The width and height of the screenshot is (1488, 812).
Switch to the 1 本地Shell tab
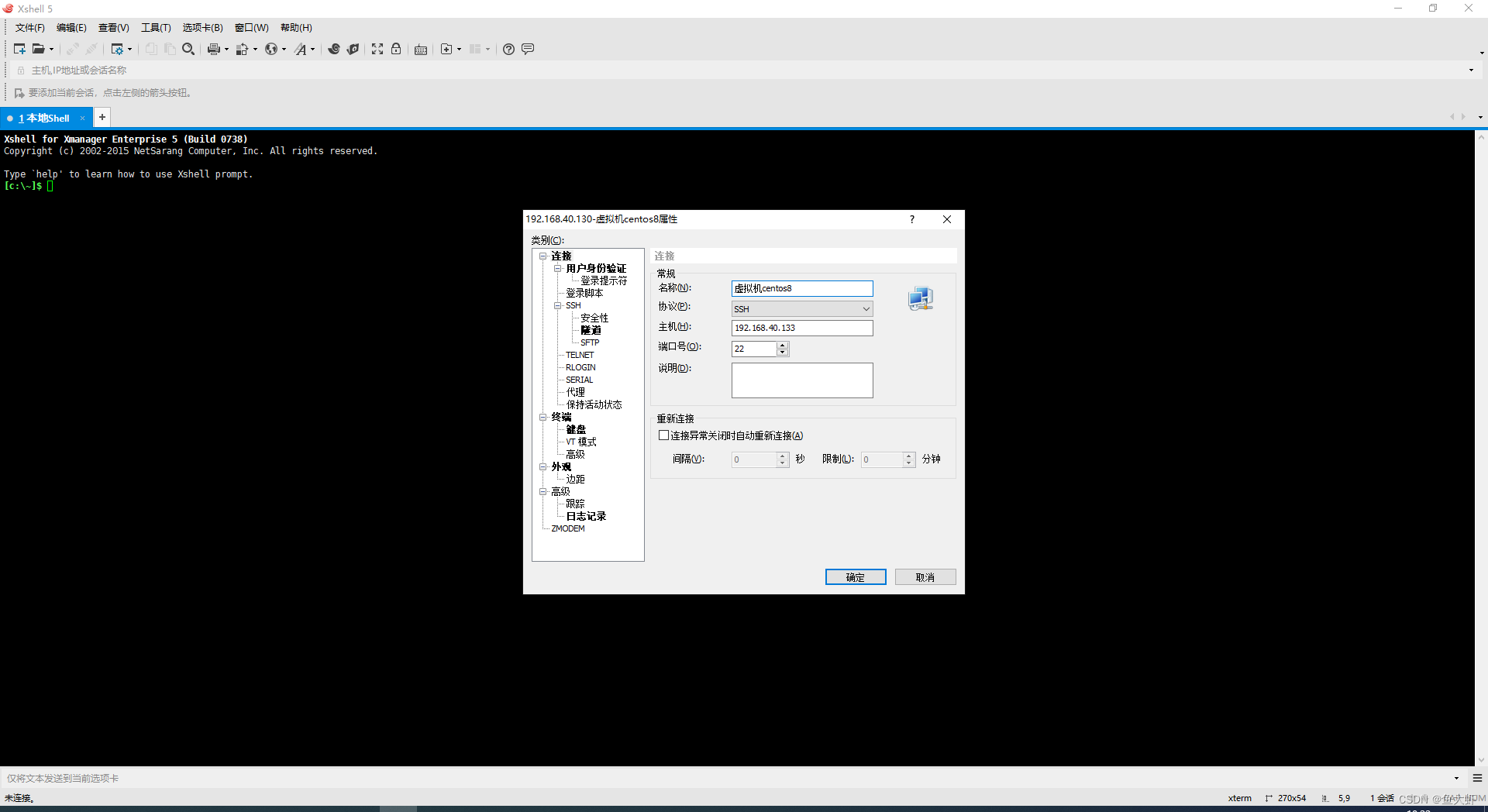click(x=44, y=119)
